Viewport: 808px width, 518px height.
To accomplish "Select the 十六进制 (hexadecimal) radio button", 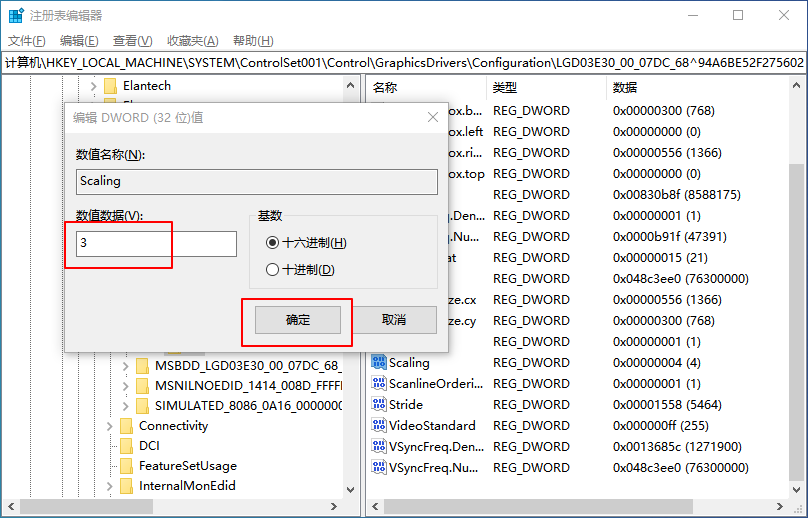I will (272, 243).
